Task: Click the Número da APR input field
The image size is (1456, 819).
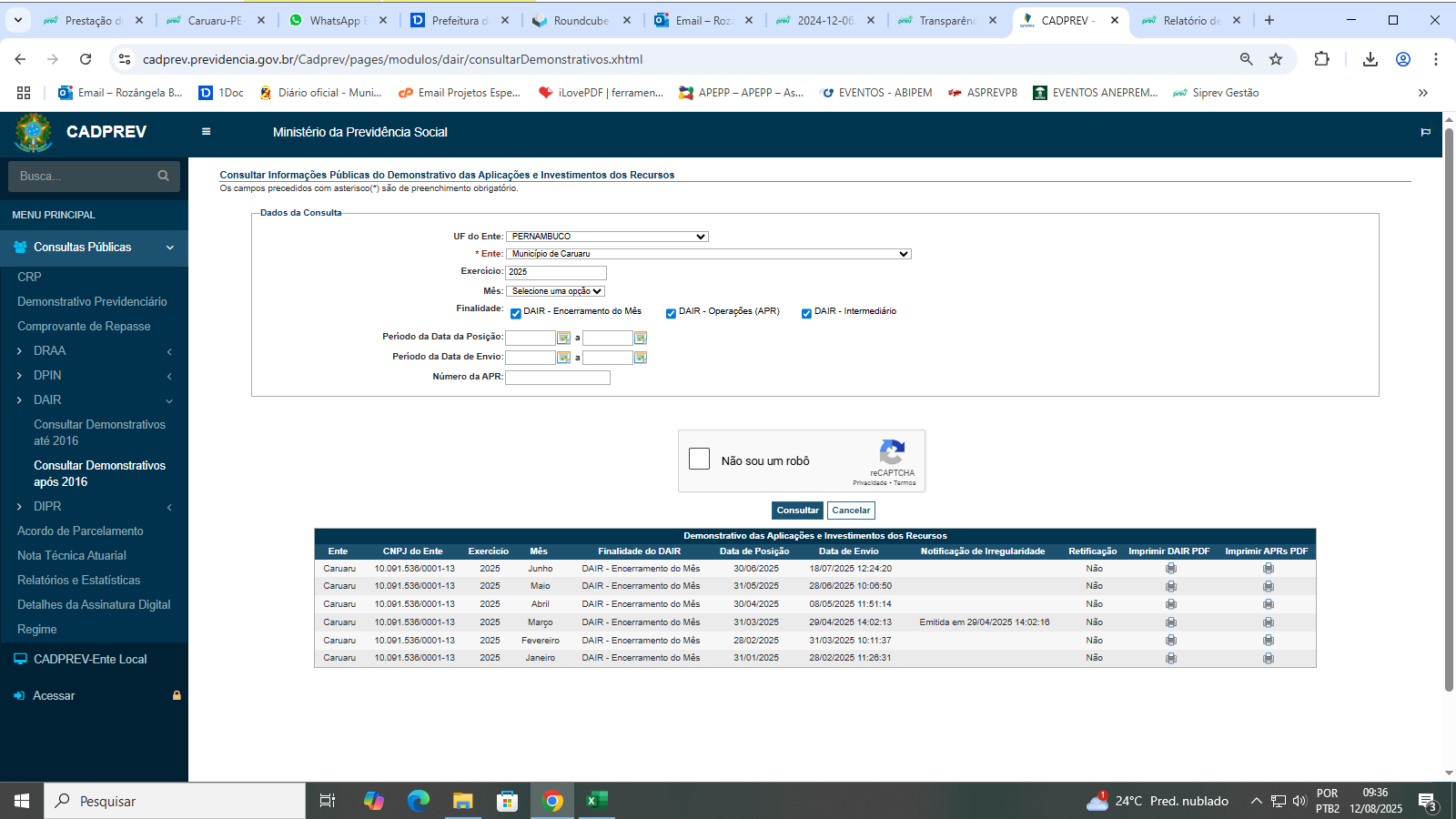Action: pos(557,378)
